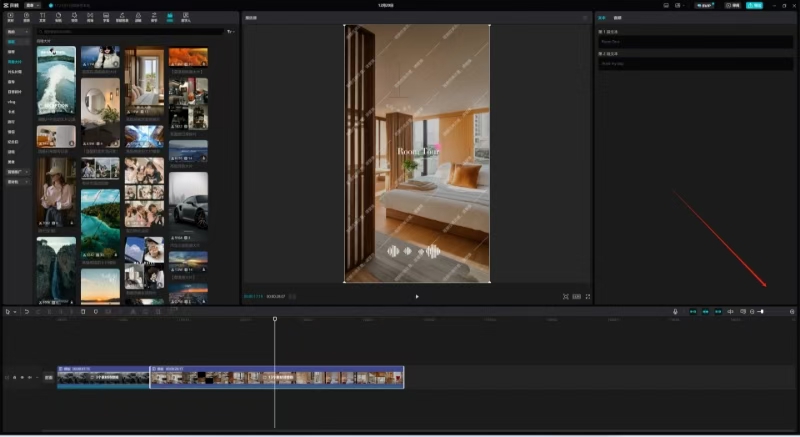The width and height of the screenshot is (800, 437).
Task: Click the play button under the preview
Action: tap(417, 297)
